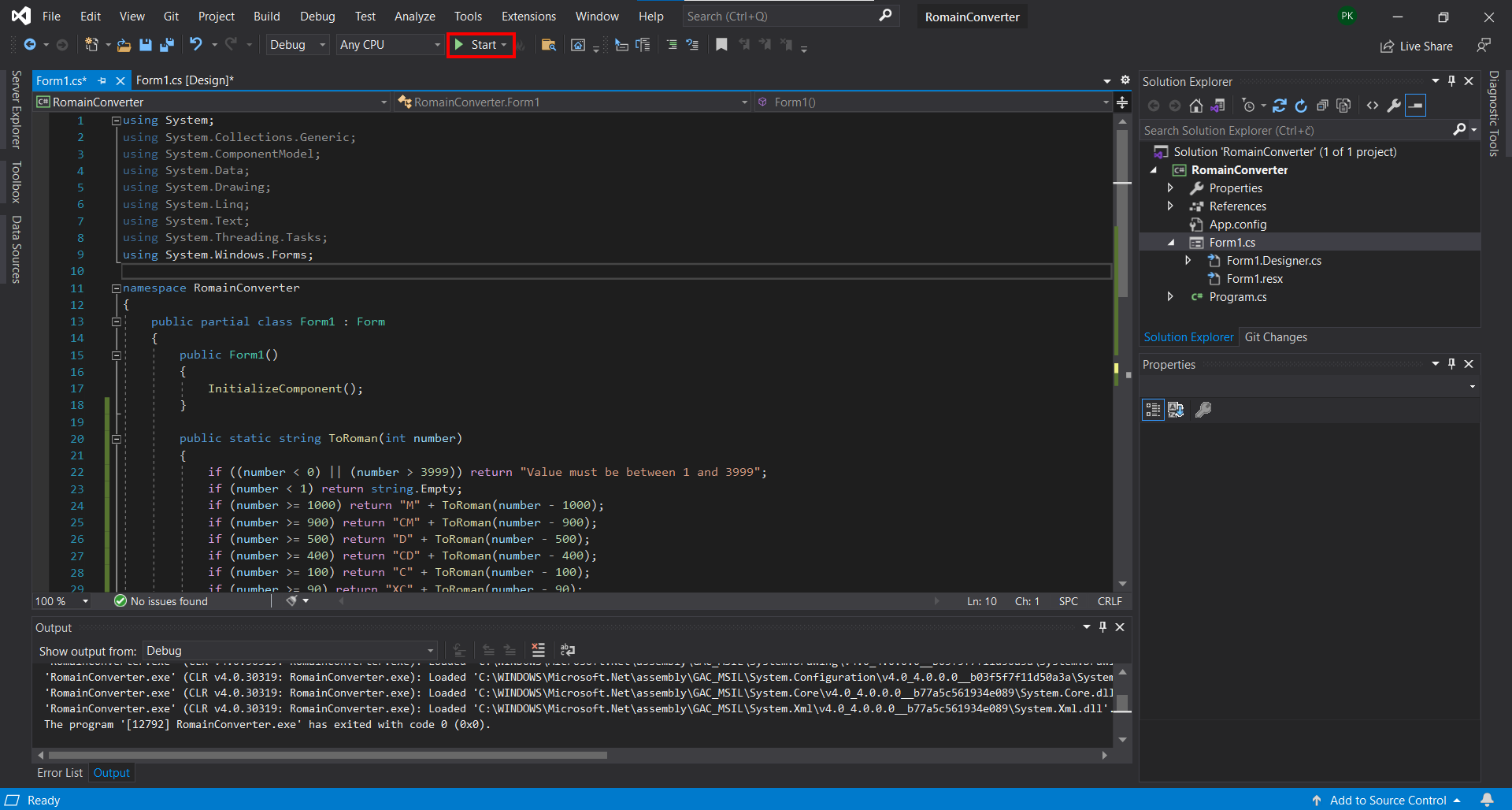Screen dimensions: 1512x810
Task: Open the Build menu
Action: coord(266,17)
